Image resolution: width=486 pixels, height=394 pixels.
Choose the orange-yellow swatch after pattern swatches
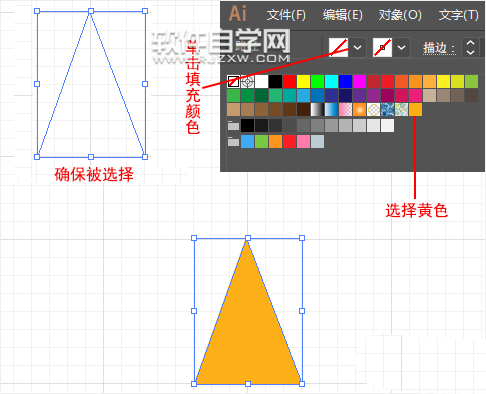pyautogui.click(x=415, y=109)
